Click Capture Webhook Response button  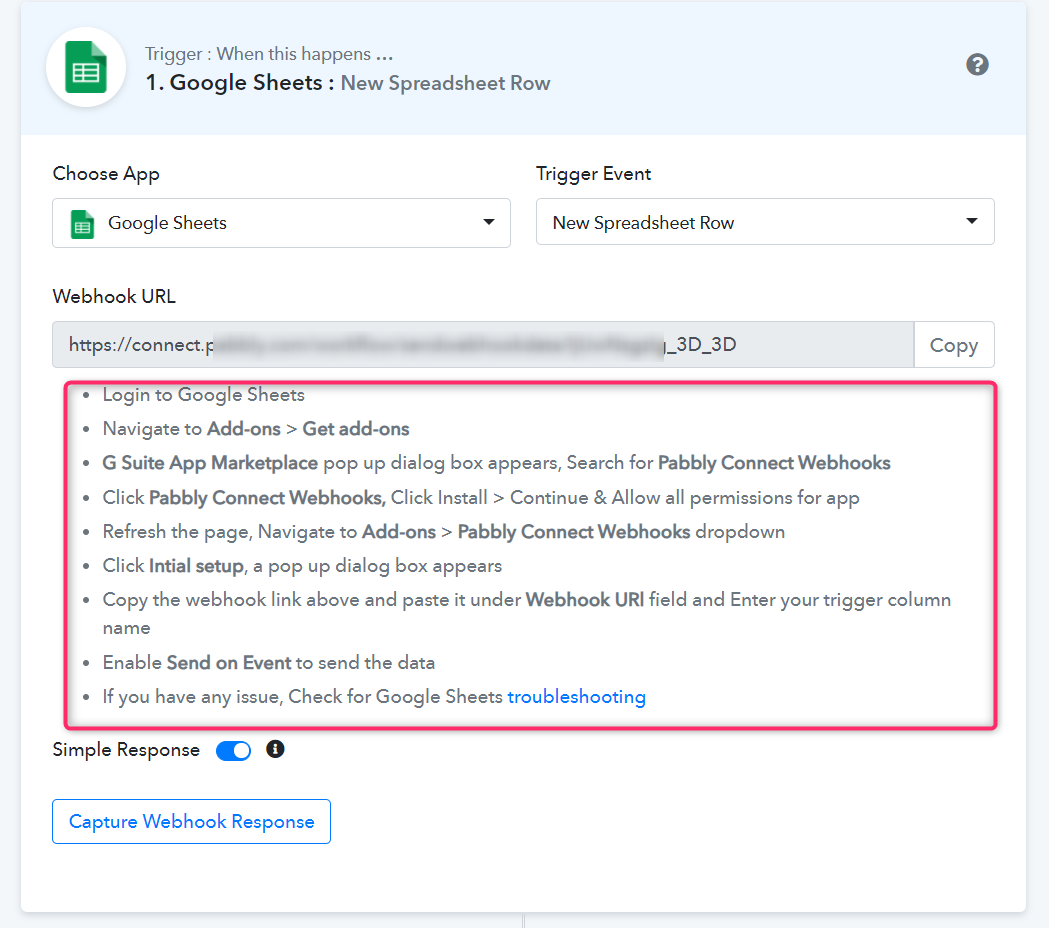click(x=191, y=821)
